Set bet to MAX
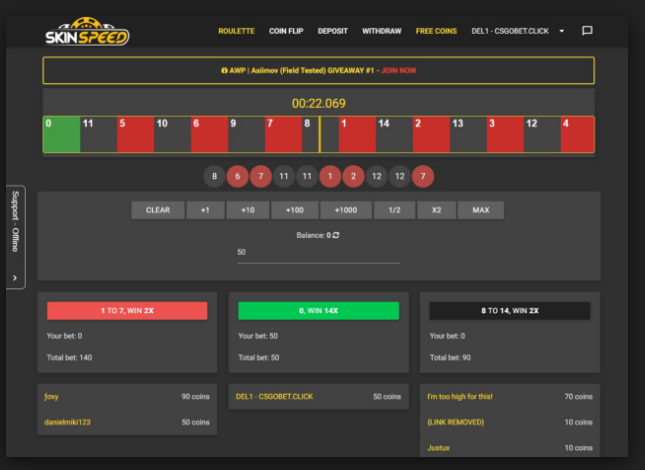Screen dimensions: 645x470 tap(481, 210)
